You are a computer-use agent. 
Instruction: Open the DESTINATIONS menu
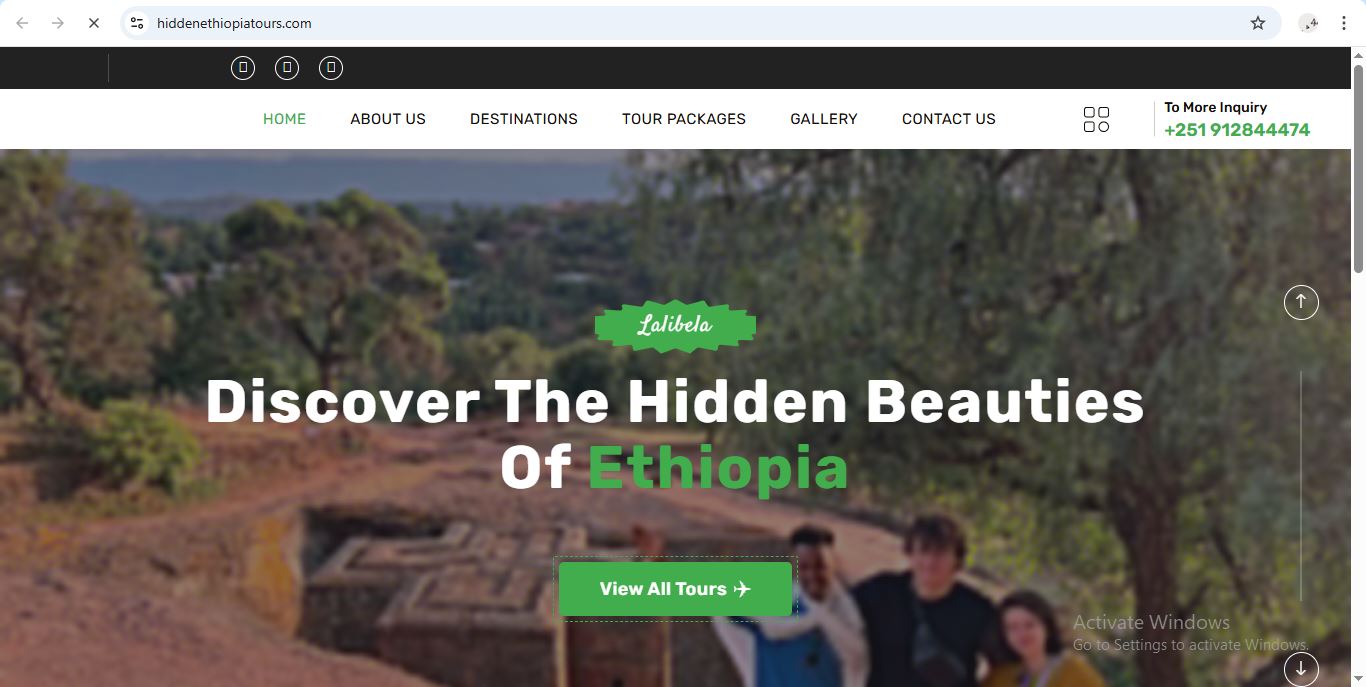tap(524, 119)
